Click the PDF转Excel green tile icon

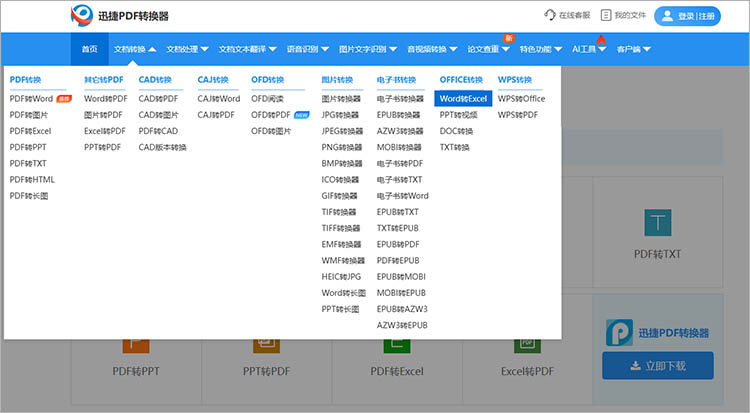pos(397,346)
